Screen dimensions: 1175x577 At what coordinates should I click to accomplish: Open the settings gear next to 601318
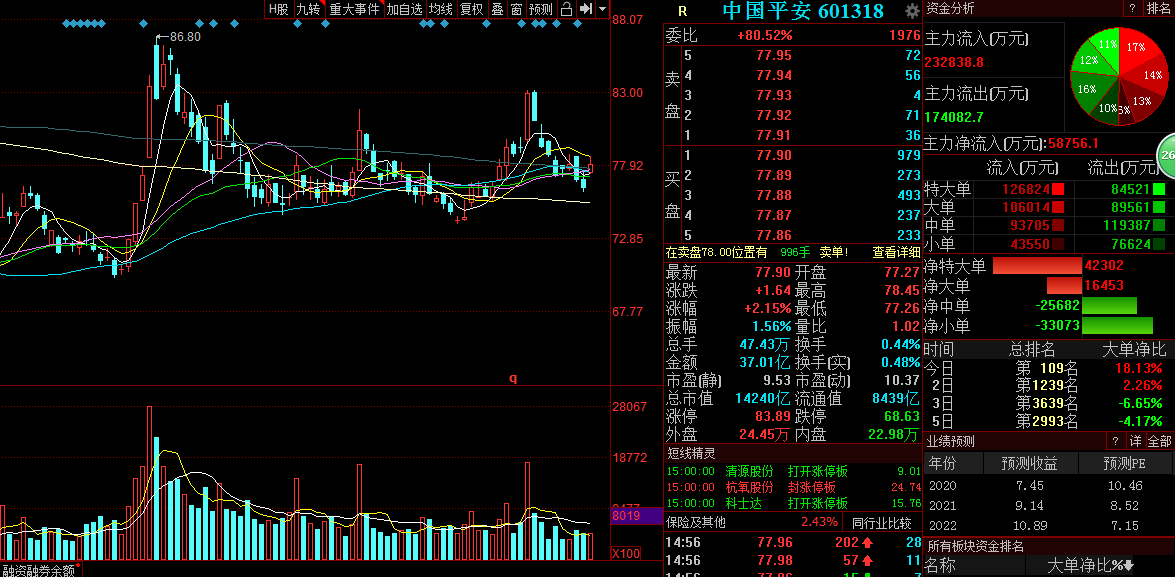point(911,10)
